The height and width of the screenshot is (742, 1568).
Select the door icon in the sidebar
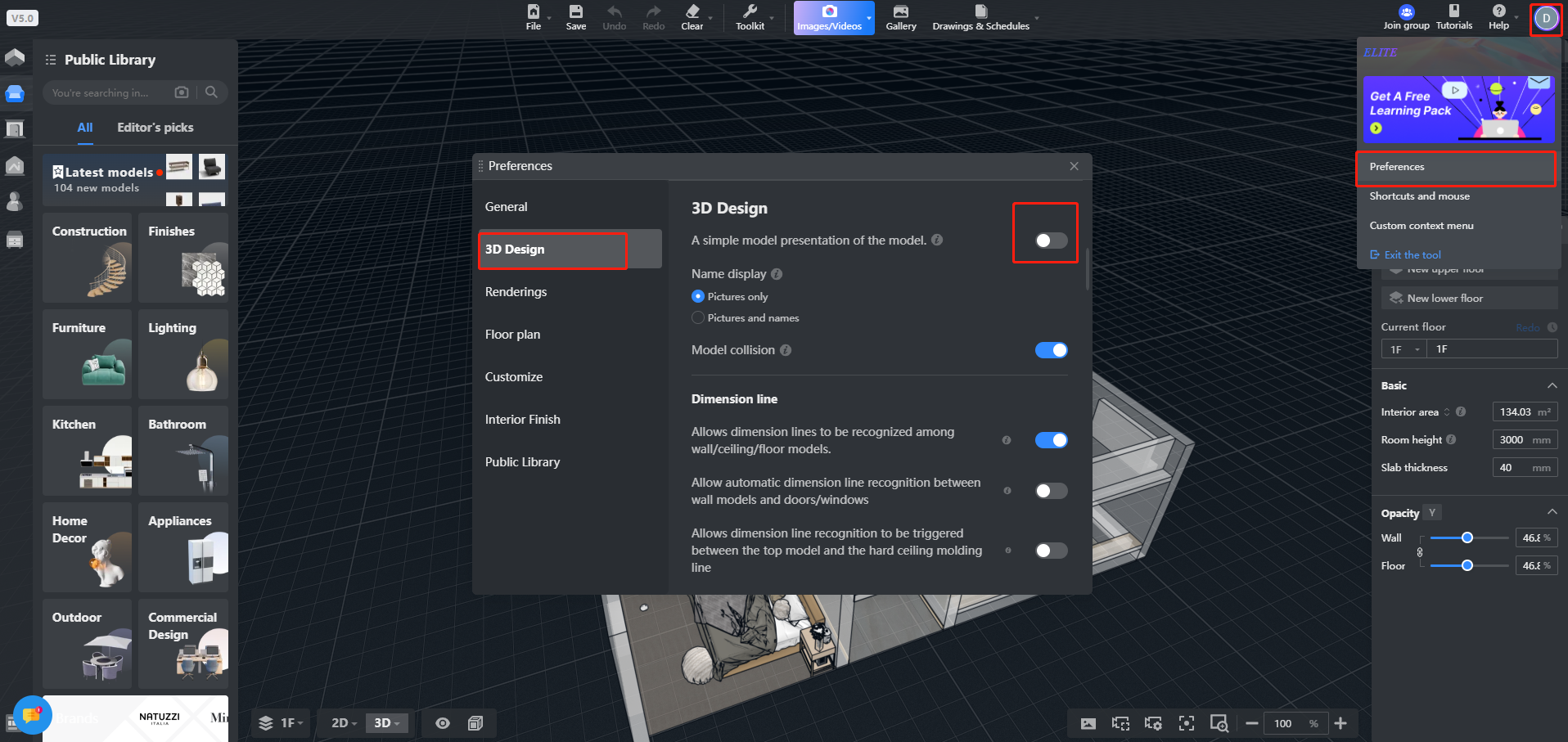pos(15,129)
